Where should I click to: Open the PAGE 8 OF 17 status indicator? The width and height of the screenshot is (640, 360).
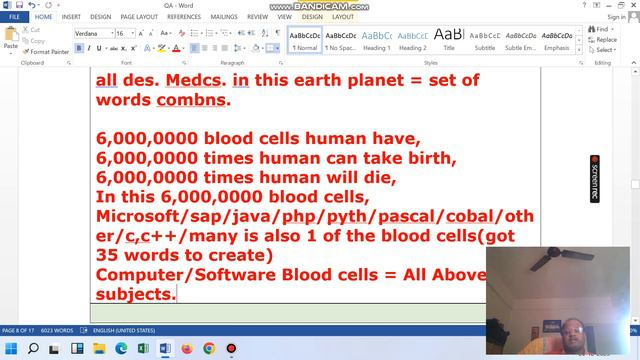point(18,330)
